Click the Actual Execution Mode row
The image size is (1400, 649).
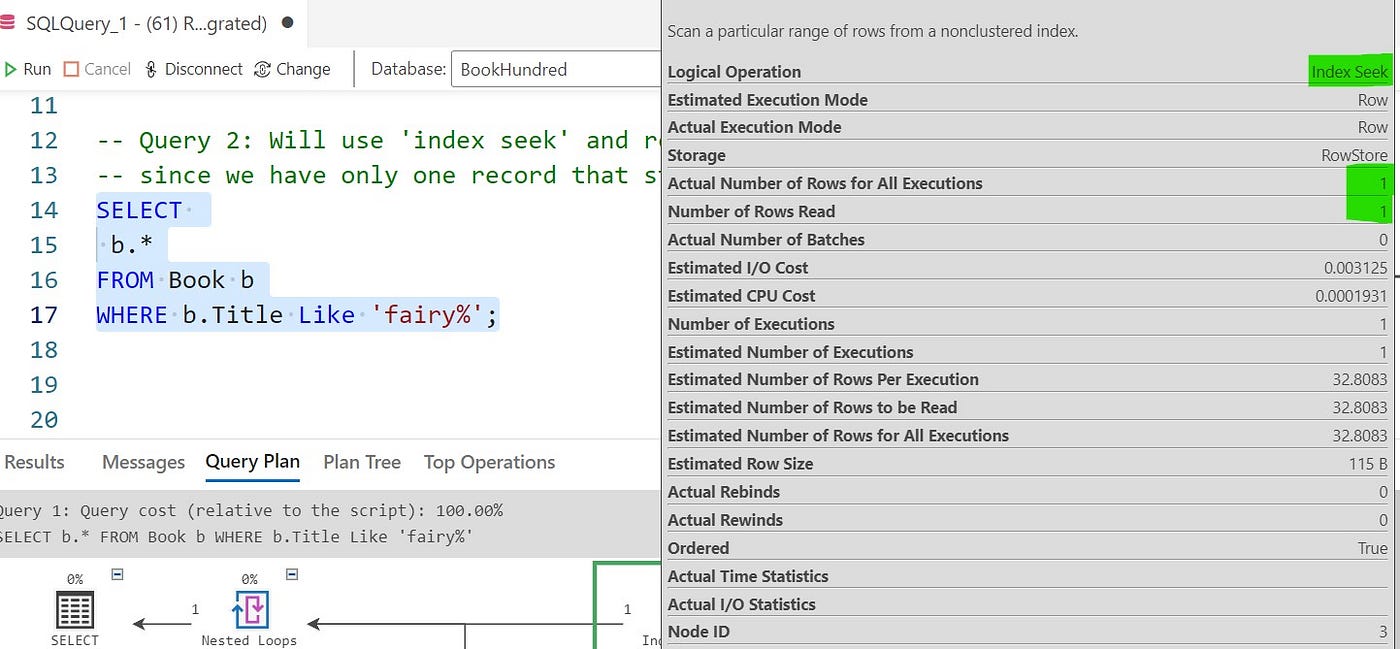tap(1028, 127)
